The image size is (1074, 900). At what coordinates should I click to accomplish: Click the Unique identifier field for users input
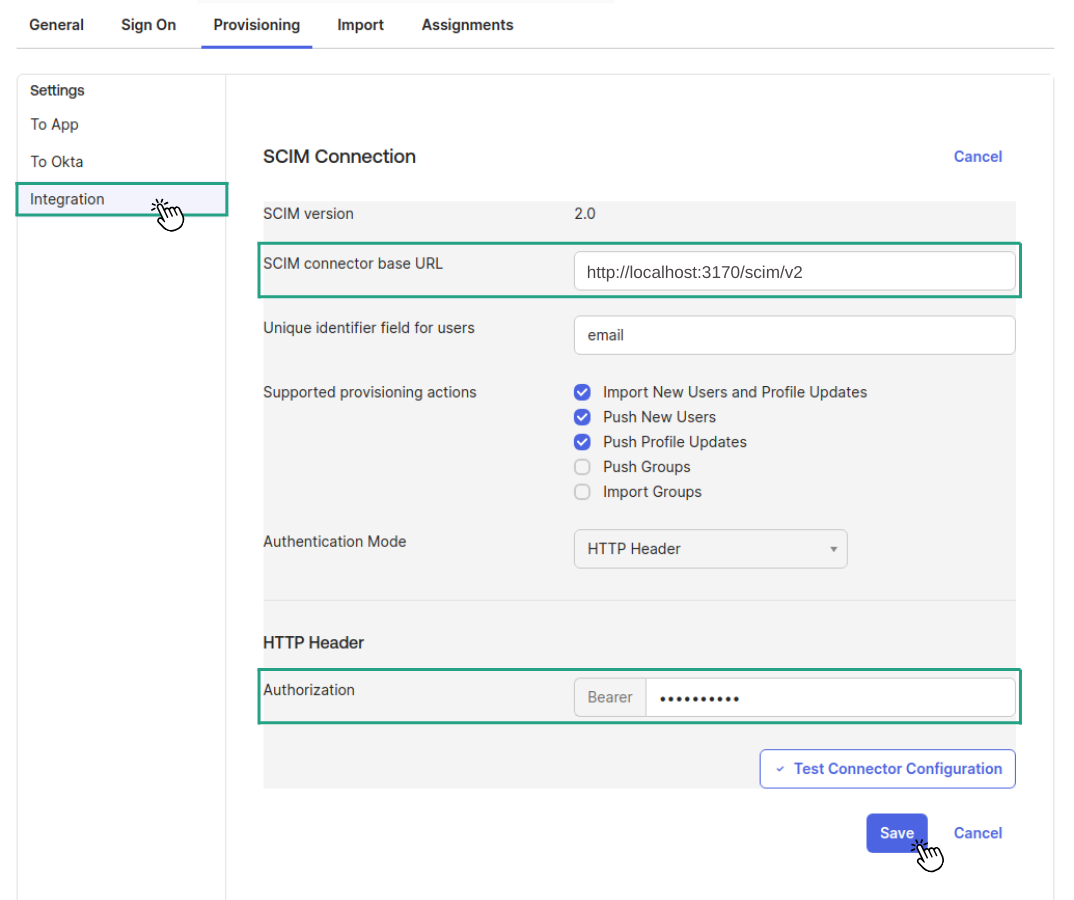click(x=794, y=335)
